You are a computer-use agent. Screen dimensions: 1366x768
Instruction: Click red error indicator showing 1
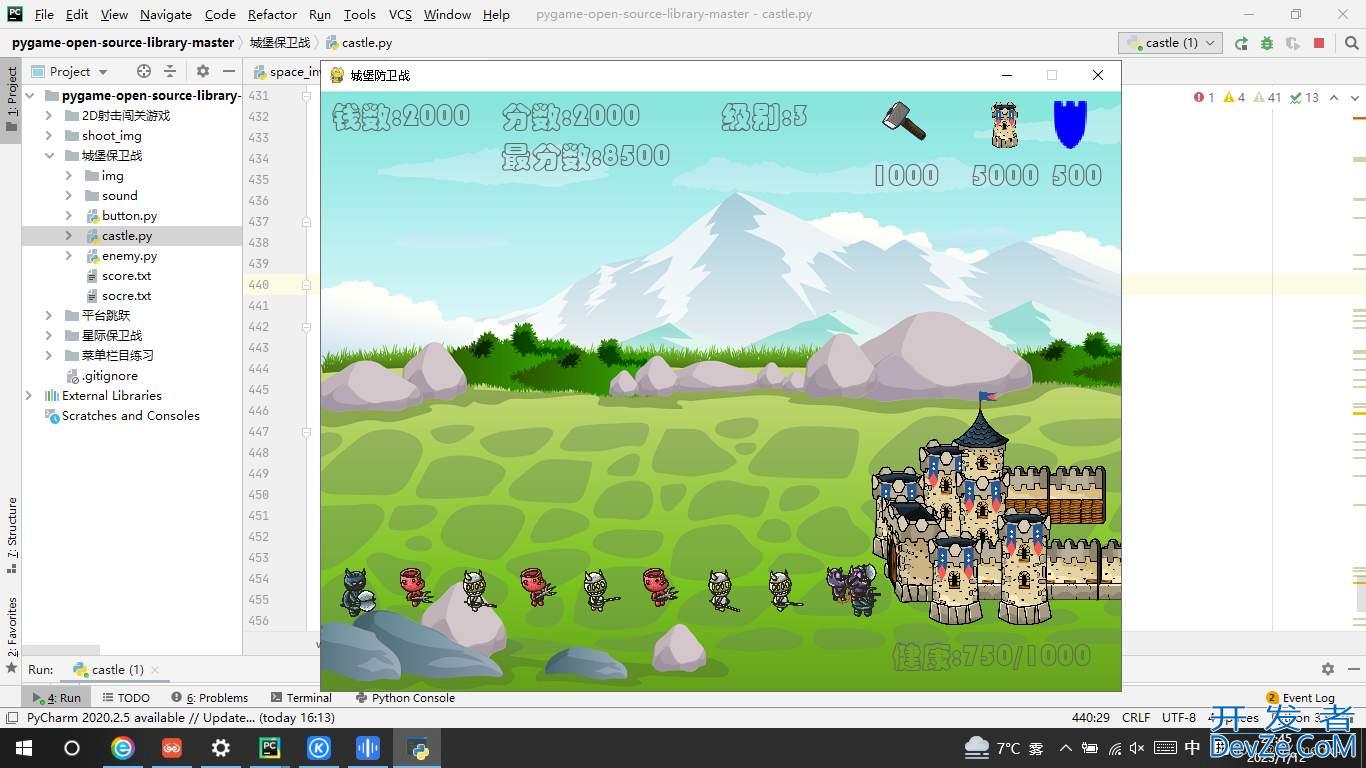(1204, 97)
